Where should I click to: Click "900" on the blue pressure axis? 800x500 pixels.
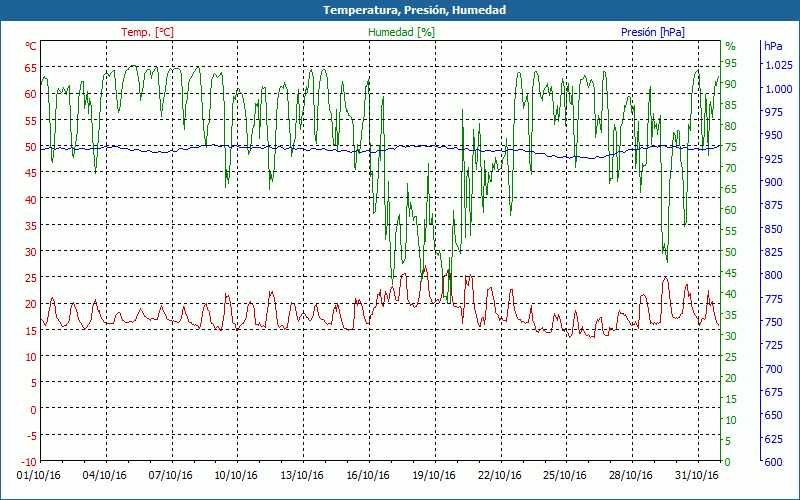click(774, 182)
